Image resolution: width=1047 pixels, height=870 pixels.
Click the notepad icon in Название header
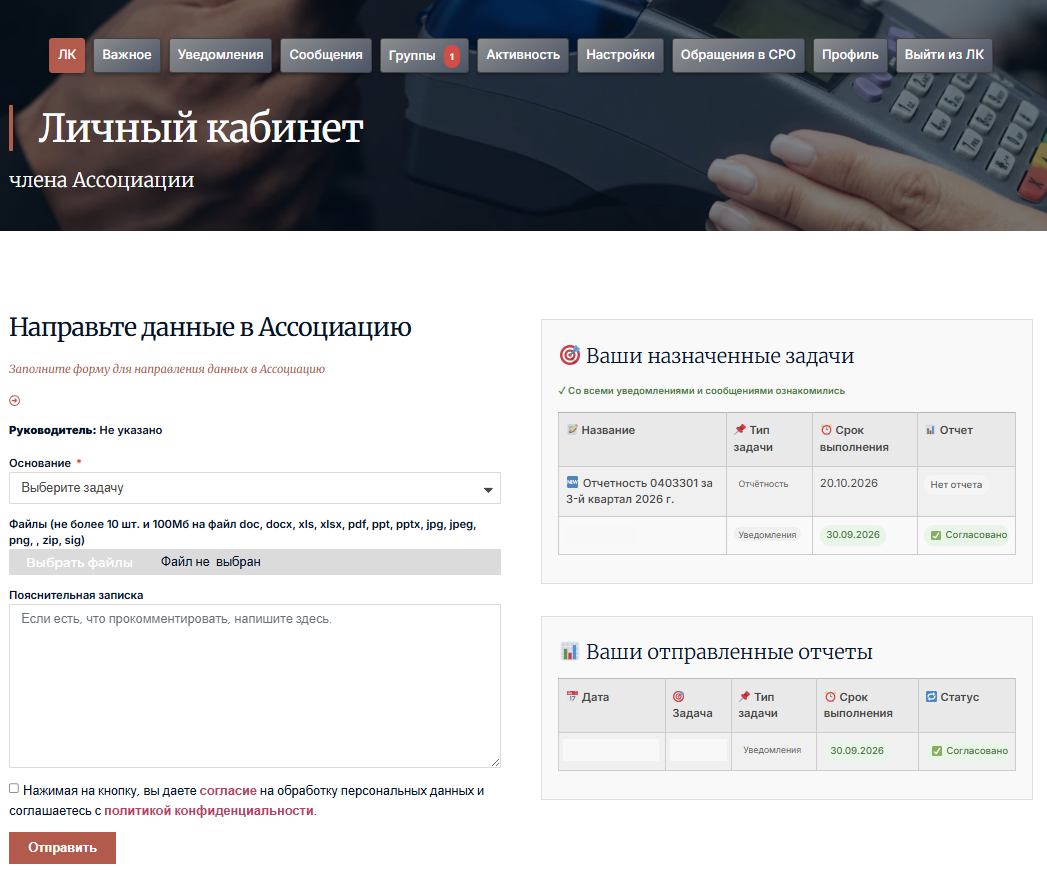[572, 429]
